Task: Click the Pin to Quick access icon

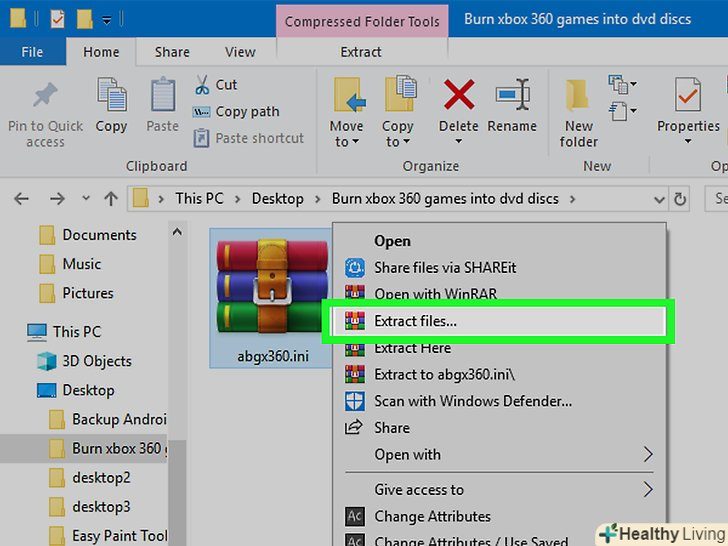Action: pos(46,94)
